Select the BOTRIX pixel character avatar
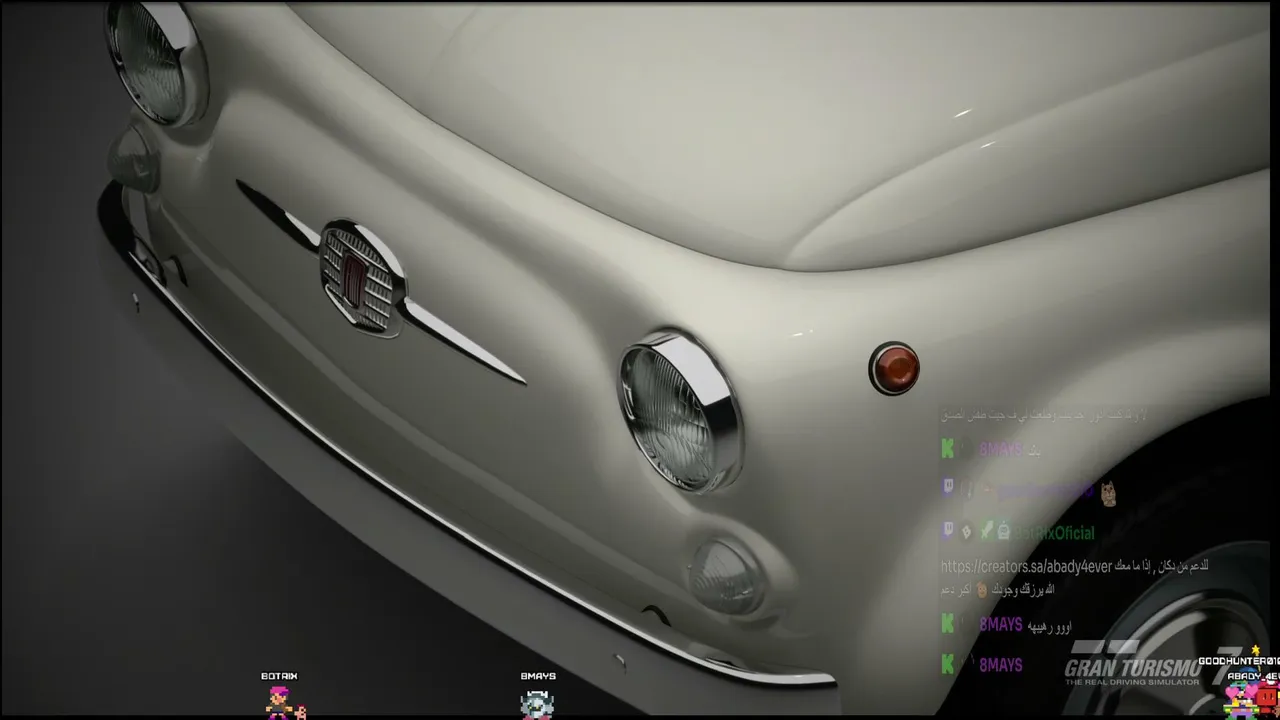 pos(279,703)
